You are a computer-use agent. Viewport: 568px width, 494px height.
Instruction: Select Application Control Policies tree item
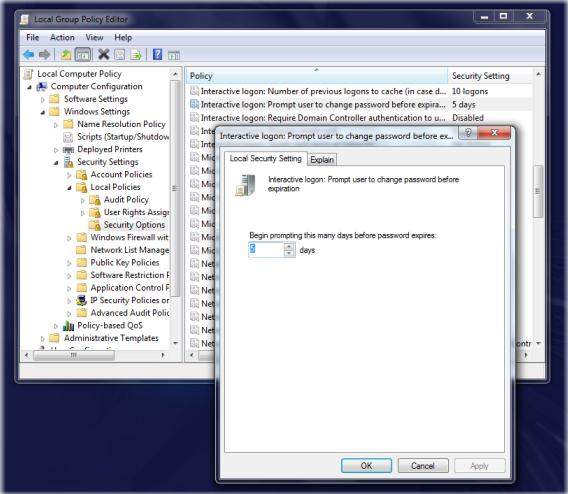click(x=130, y=288)
